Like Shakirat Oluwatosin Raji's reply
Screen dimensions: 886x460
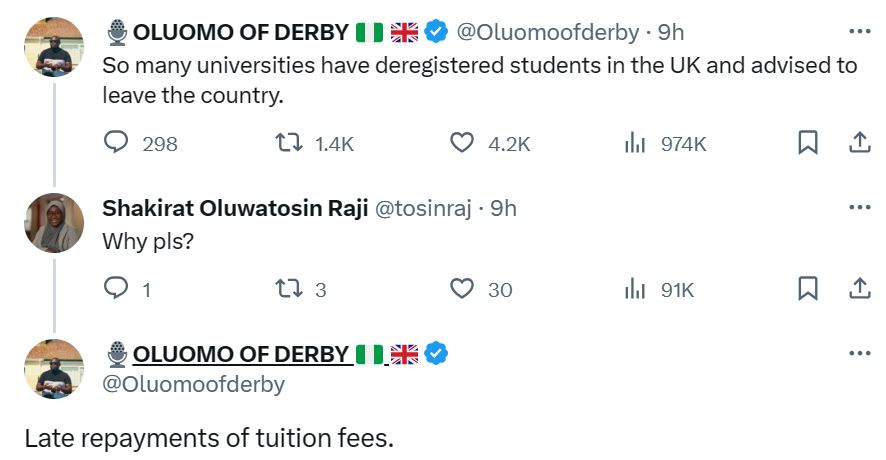pyautogui.click(x=461, y=289)
